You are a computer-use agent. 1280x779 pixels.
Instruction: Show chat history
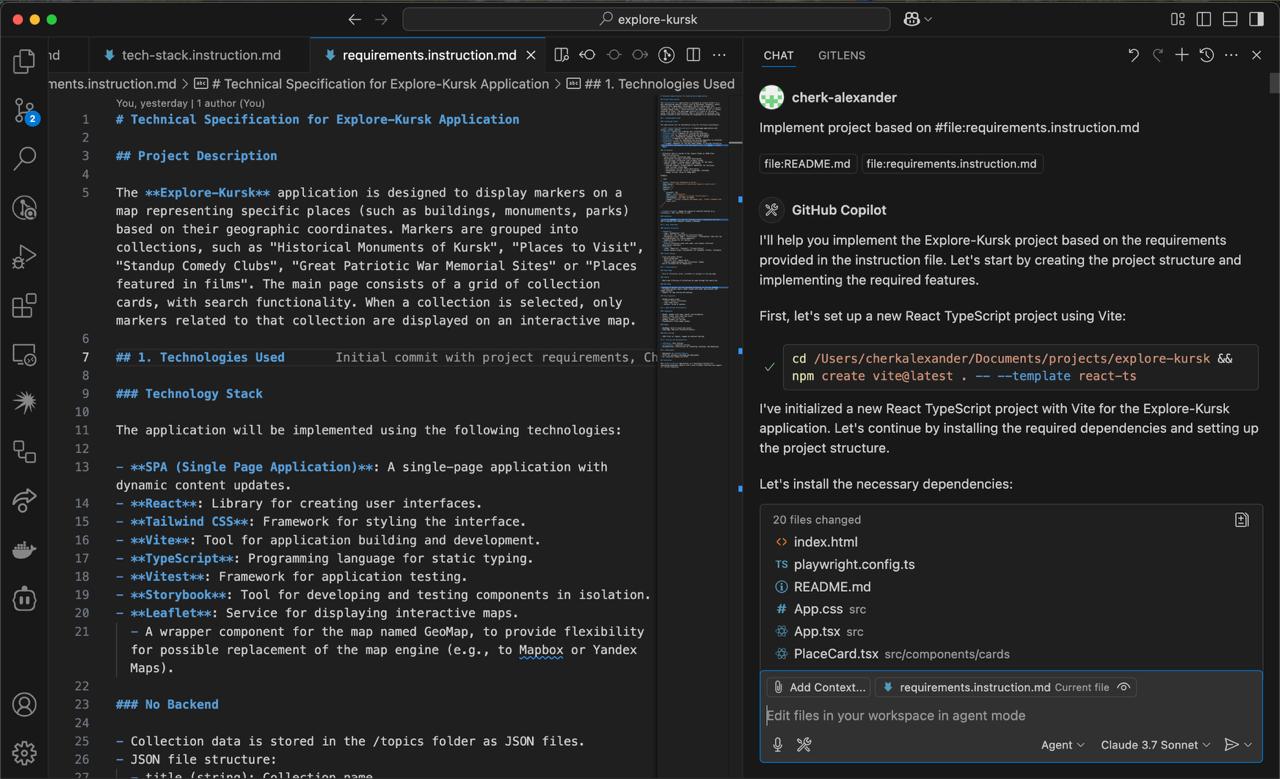click(1206, 55)
